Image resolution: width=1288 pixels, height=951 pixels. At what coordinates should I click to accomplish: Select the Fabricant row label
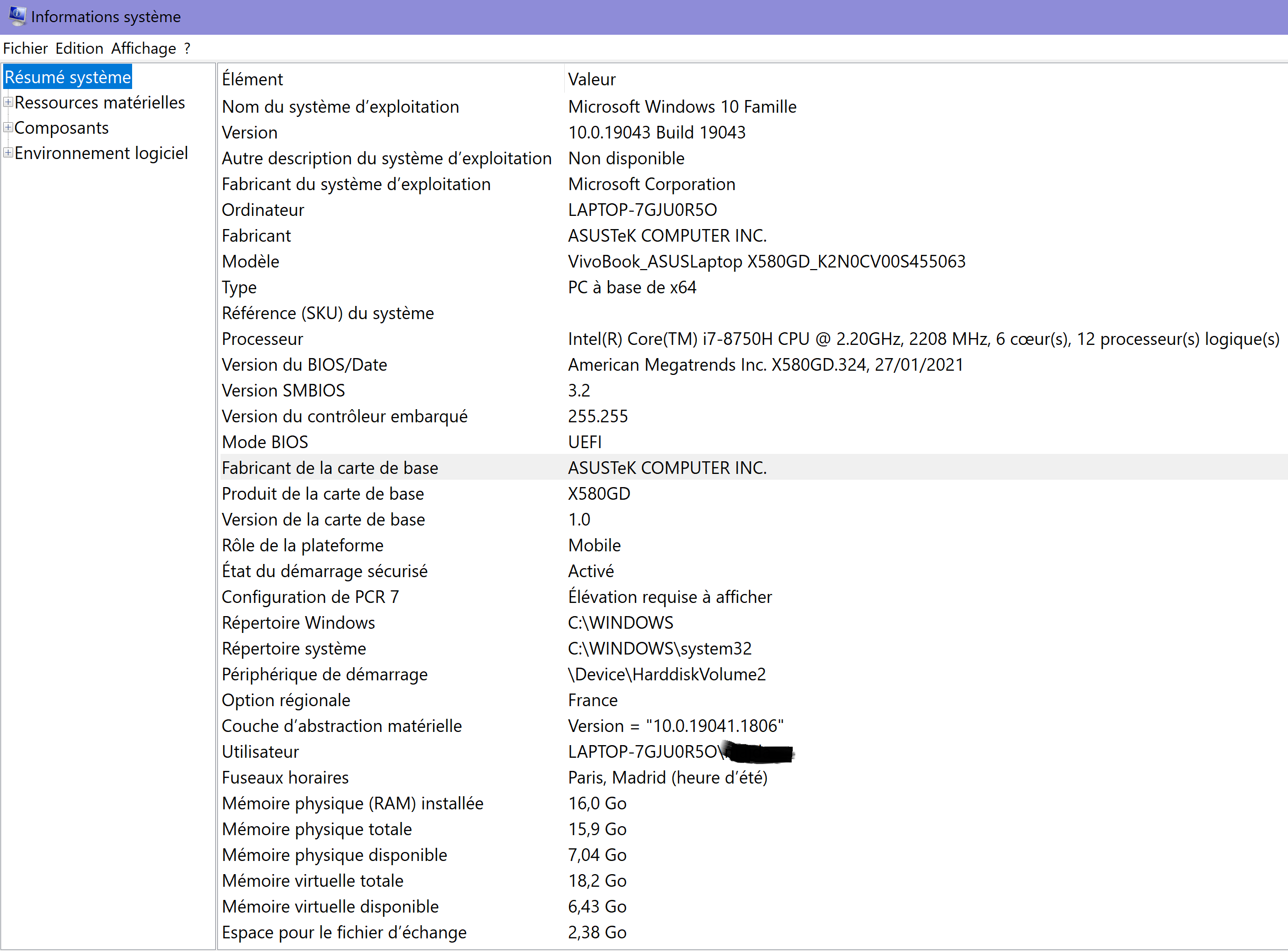[256, 236]
